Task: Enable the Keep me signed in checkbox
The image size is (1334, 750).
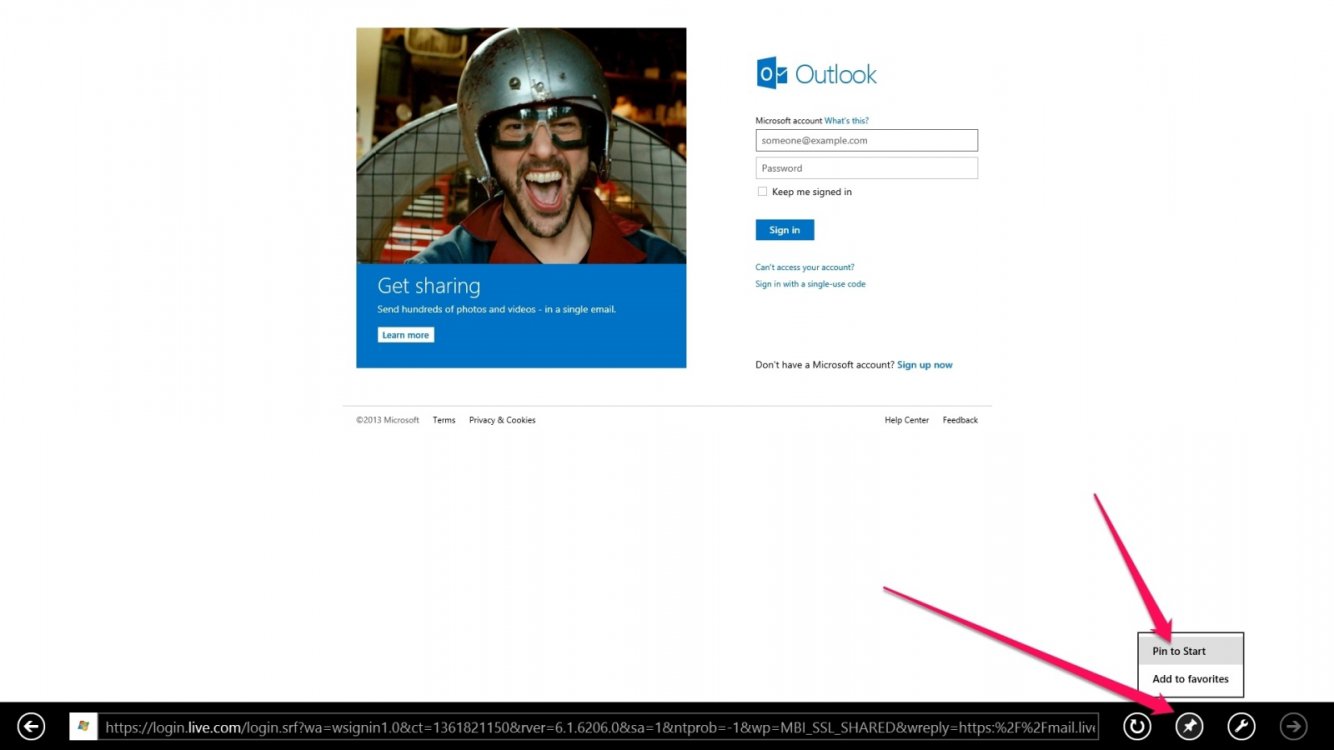Action: point(762,191)
